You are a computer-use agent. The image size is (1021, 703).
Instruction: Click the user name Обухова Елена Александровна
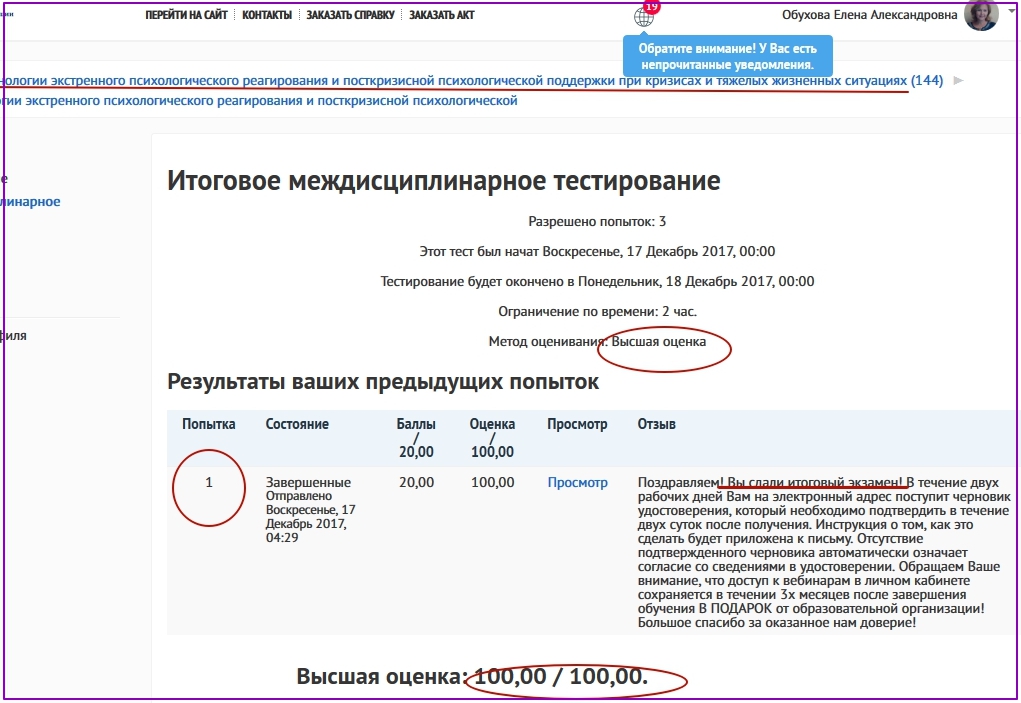(x=869, y=15)
